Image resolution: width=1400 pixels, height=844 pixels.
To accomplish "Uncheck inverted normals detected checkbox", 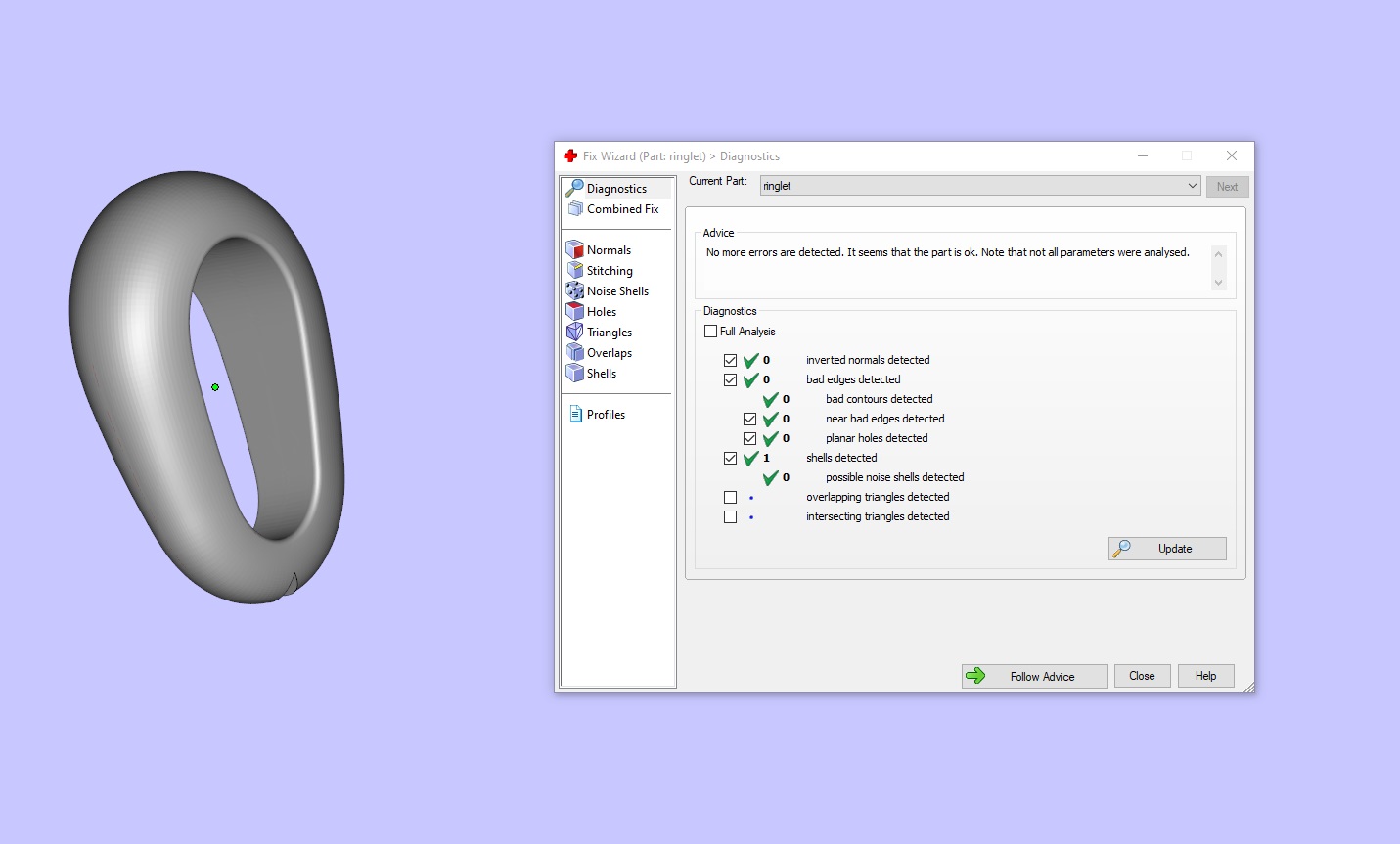I will (730, 360).
